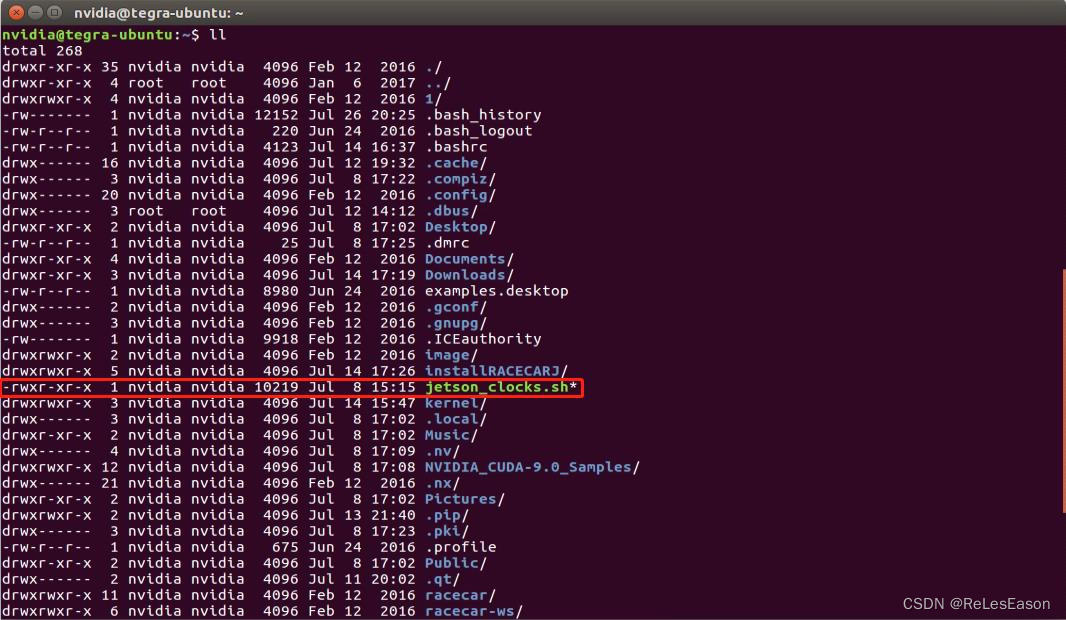The image size is (1066, 620).
Task: Select the .dmrc file name
Action: (447, 243)
